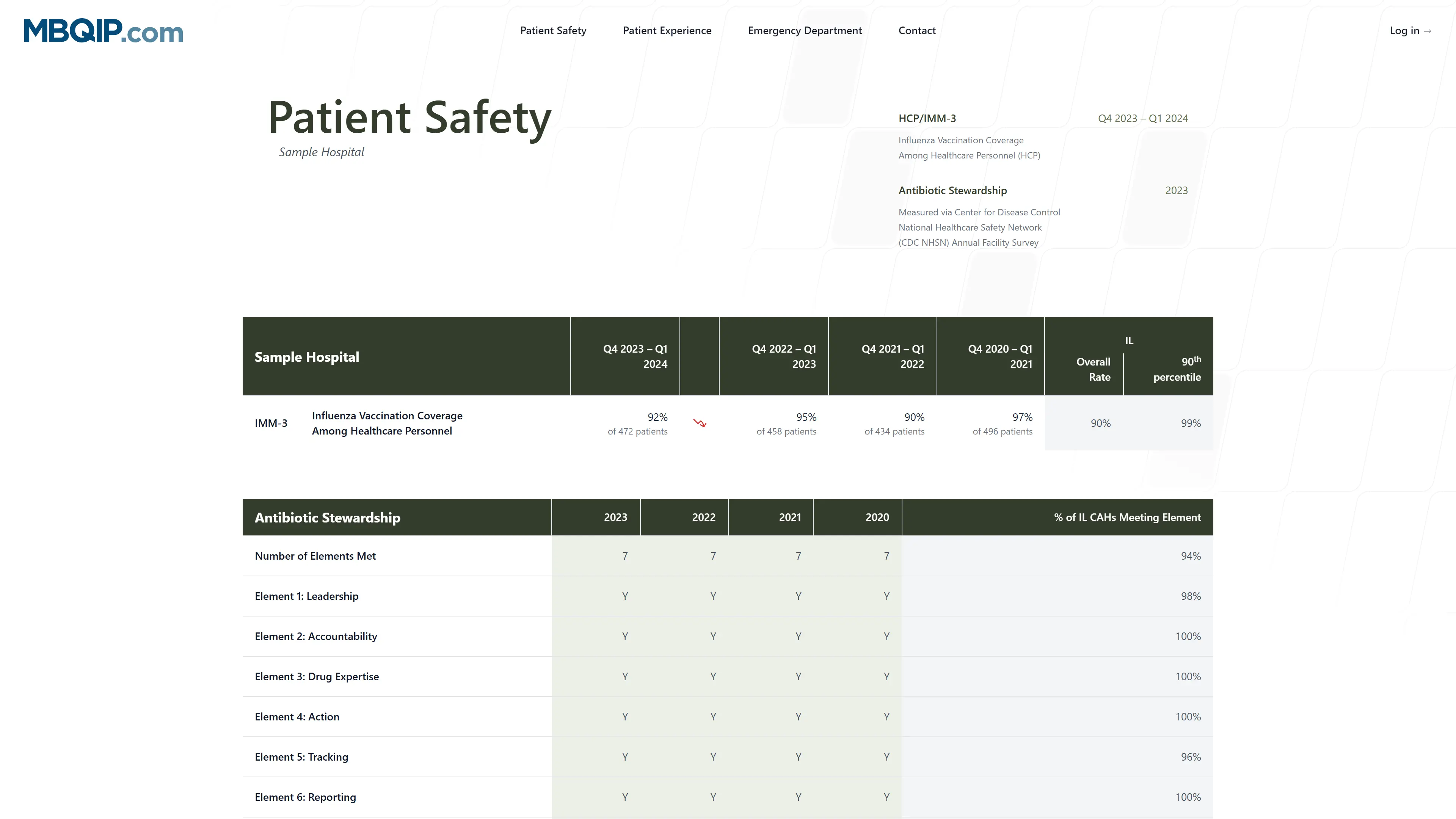Select the 2023 column header in Antibiotic Stewardship
Screen dimensions: 1456x819
click(x=615, y=516)
